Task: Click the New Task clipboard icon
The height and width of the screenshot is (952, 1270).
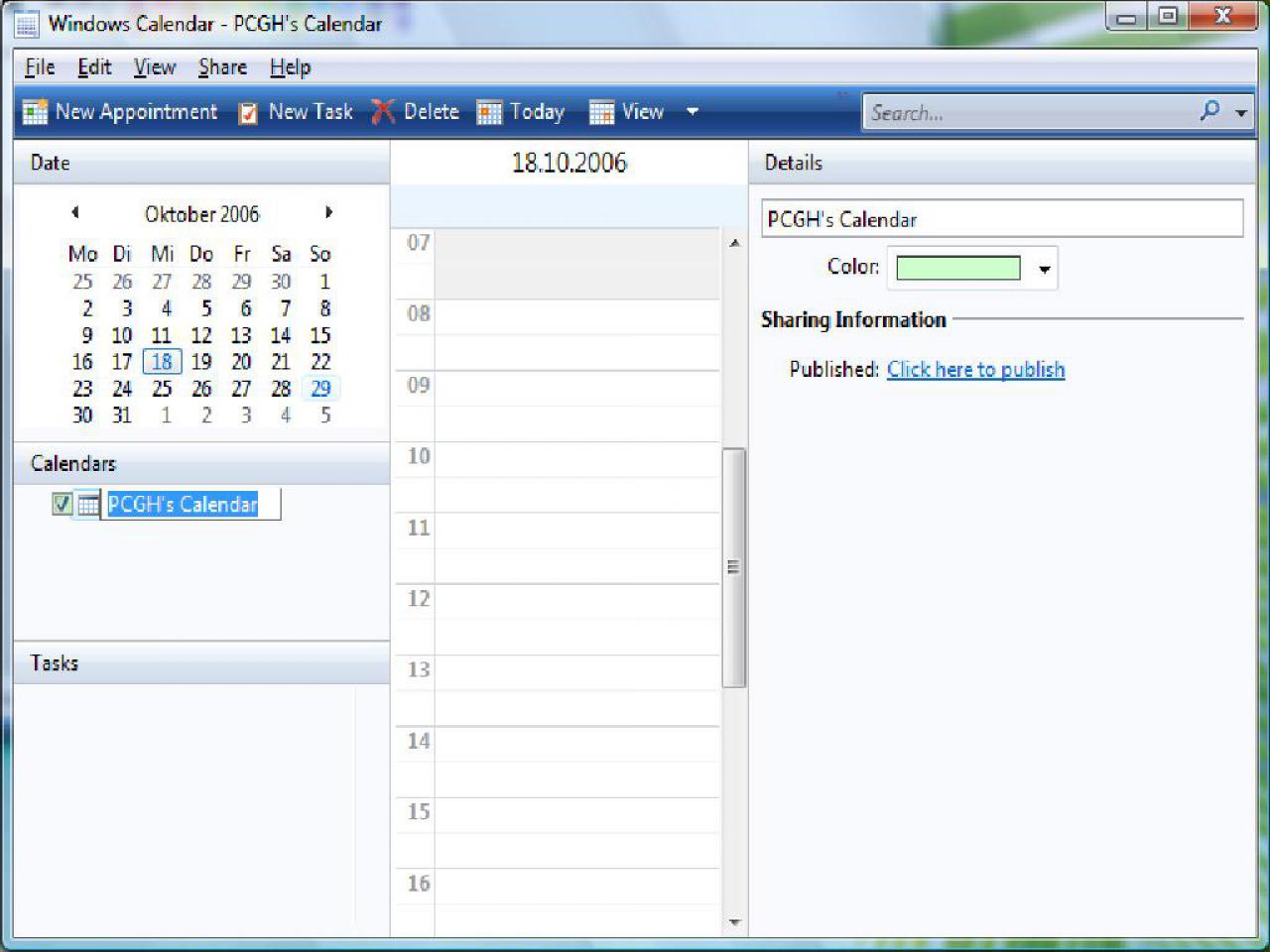Action: (248, 113)
